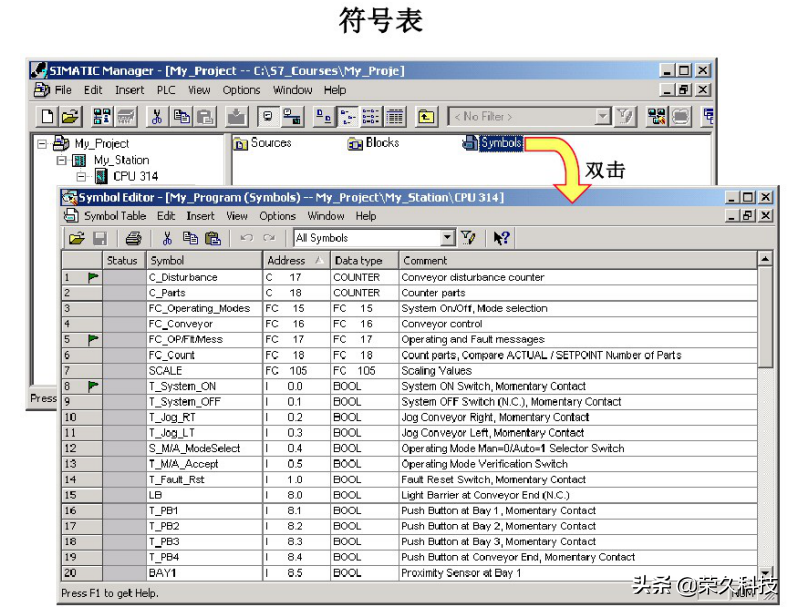
Task: Click the BAY1 symbol cell
Action: (x=204, y=573)
